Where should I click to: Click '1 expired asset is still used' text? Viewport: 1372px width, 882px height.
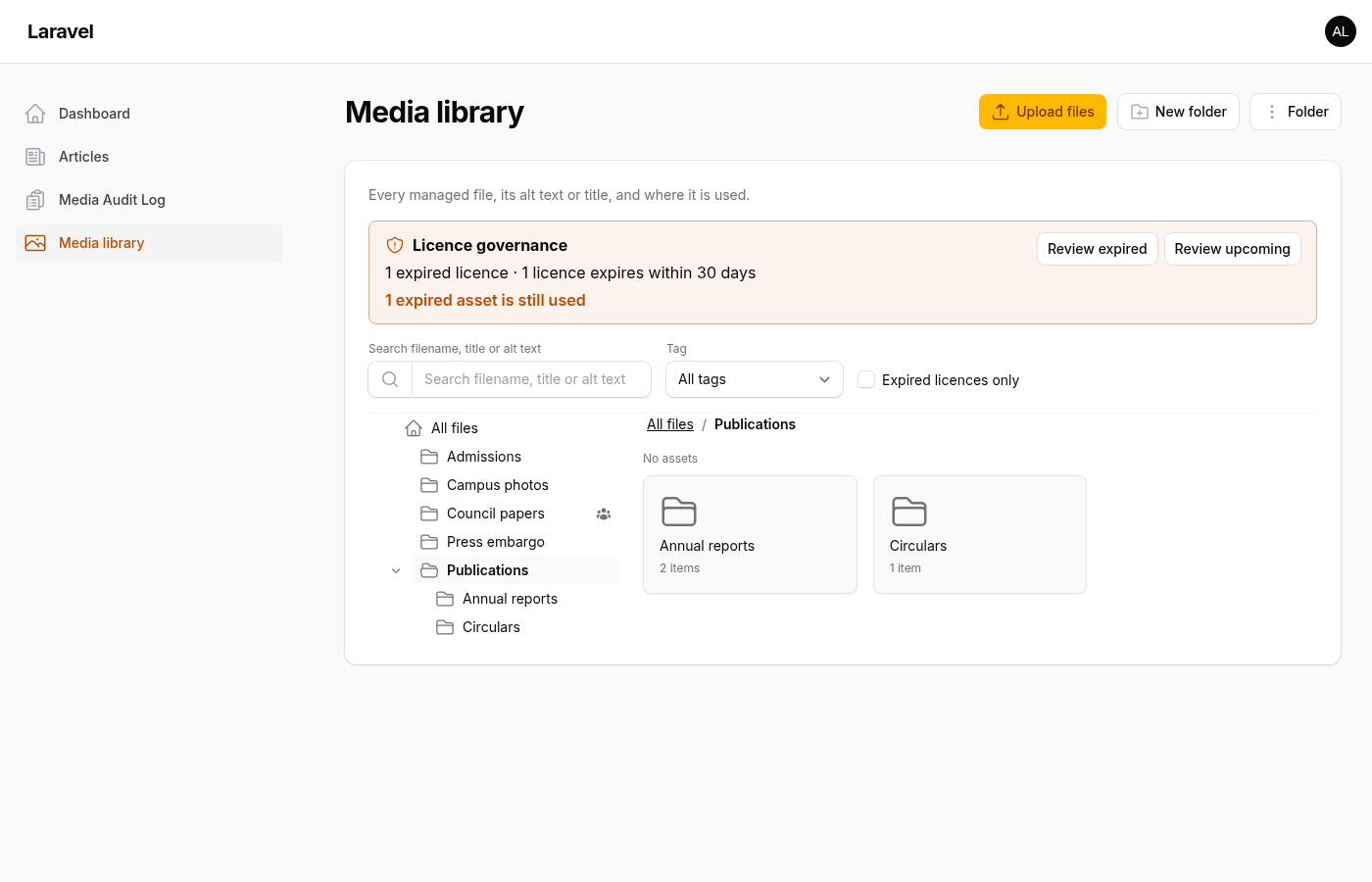pos(485,300)
